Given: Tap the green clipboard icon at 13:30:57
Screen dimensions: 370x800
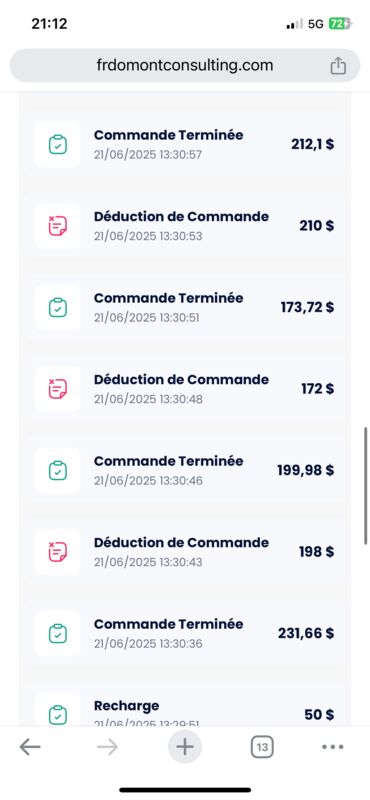Looking at the screenshot, I should [58, 144].
